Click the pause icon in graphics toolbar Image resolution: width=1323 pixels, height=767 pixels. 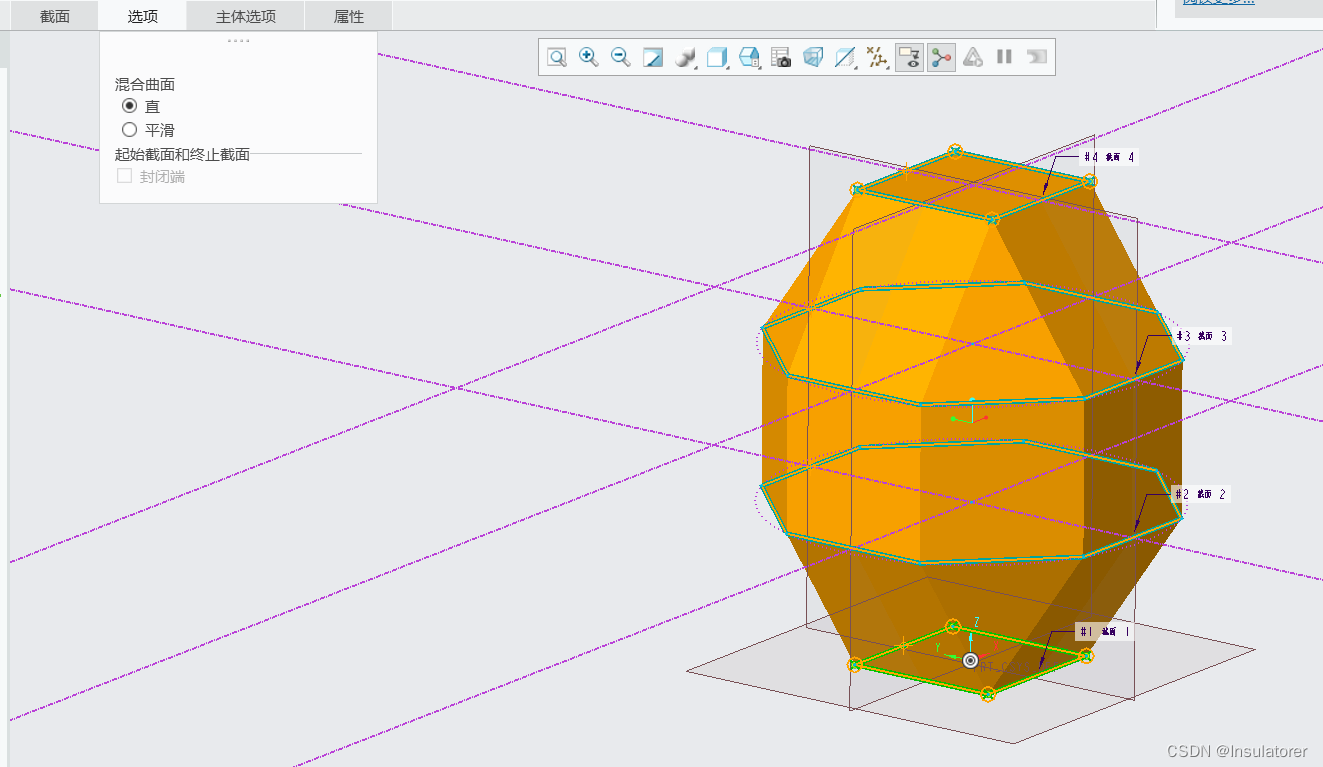click(1005, 58)
